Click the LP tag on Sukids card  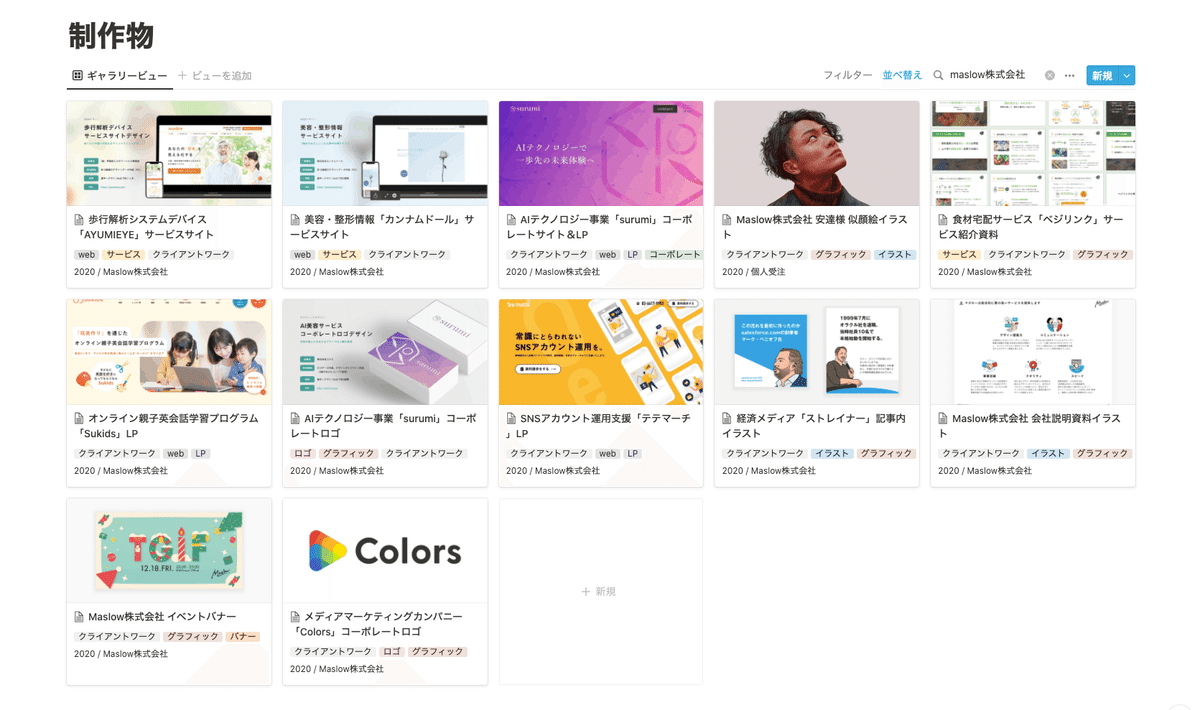coord(200,454)
